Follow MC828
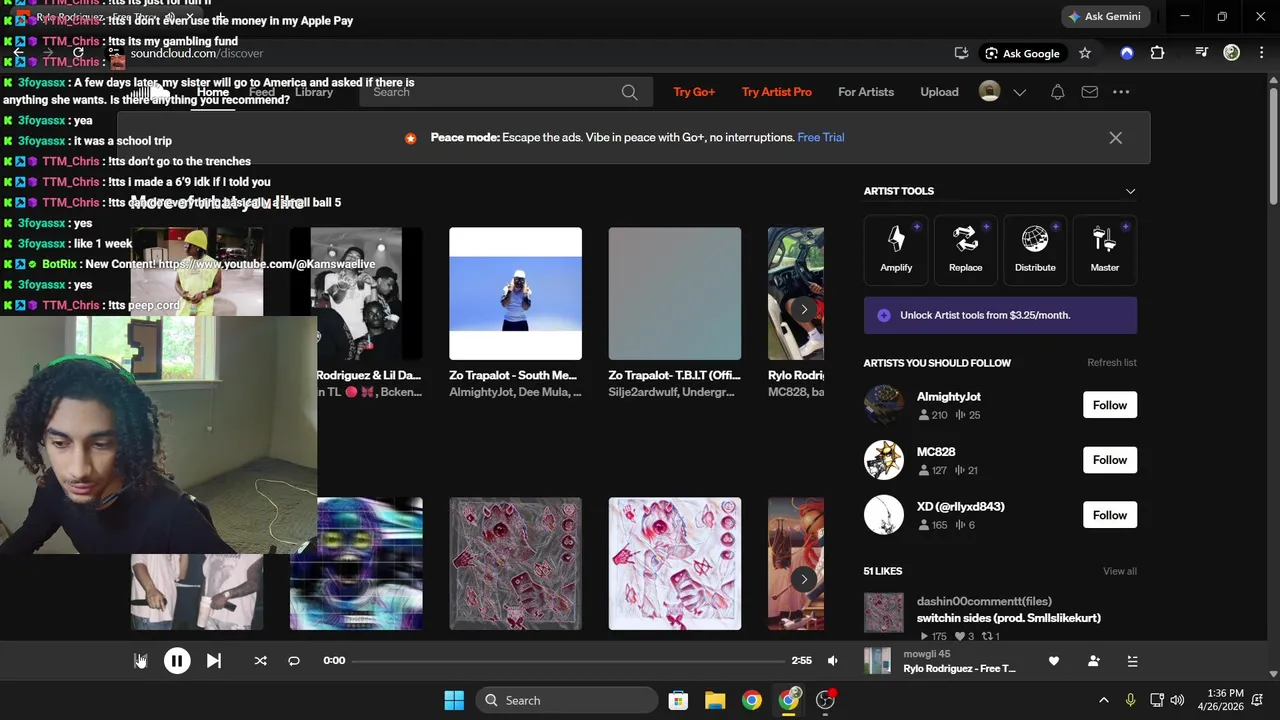1280x720 pixels. [1109, 460]
